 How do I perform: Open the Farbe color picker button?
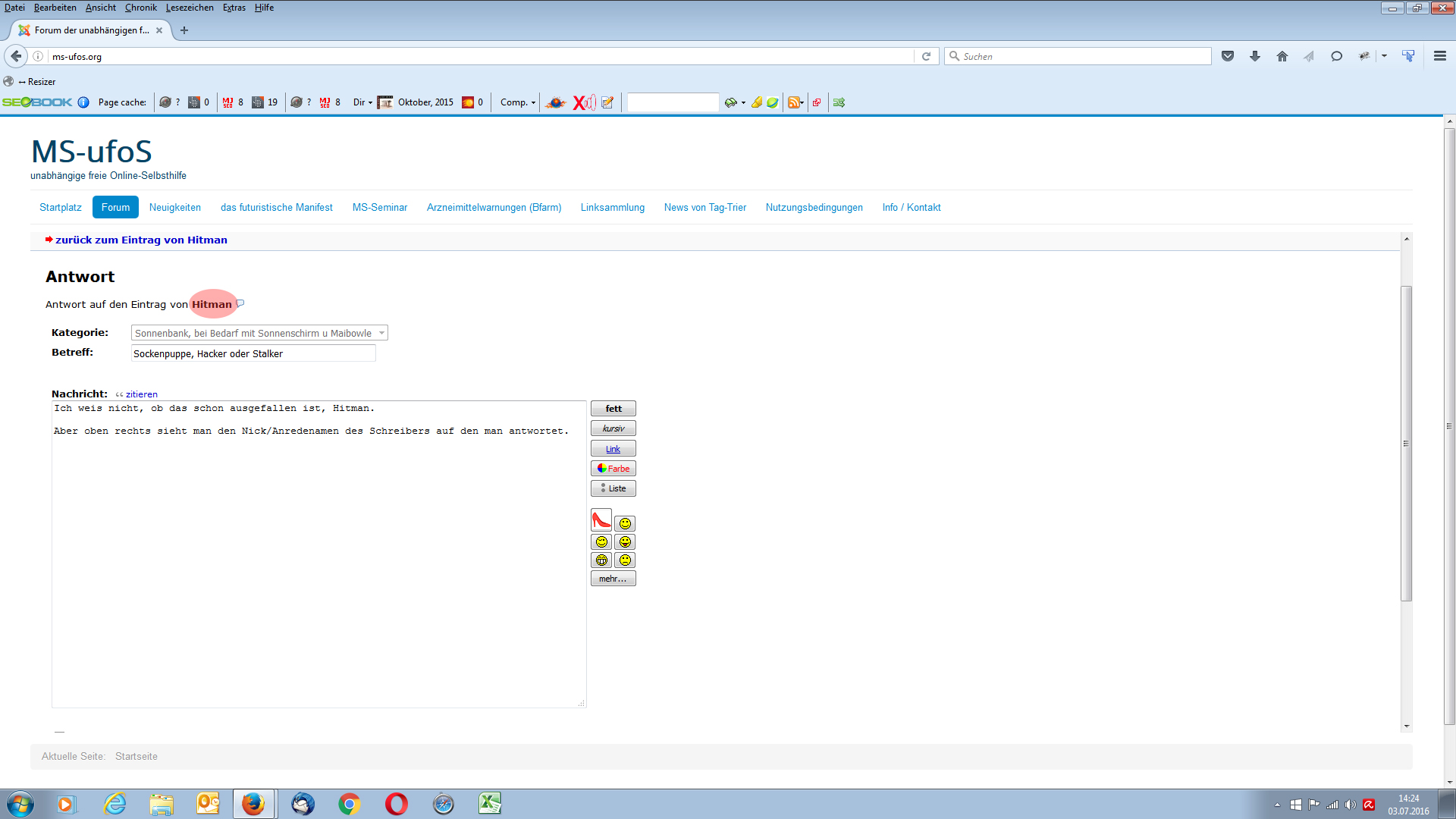pos(613,469)
